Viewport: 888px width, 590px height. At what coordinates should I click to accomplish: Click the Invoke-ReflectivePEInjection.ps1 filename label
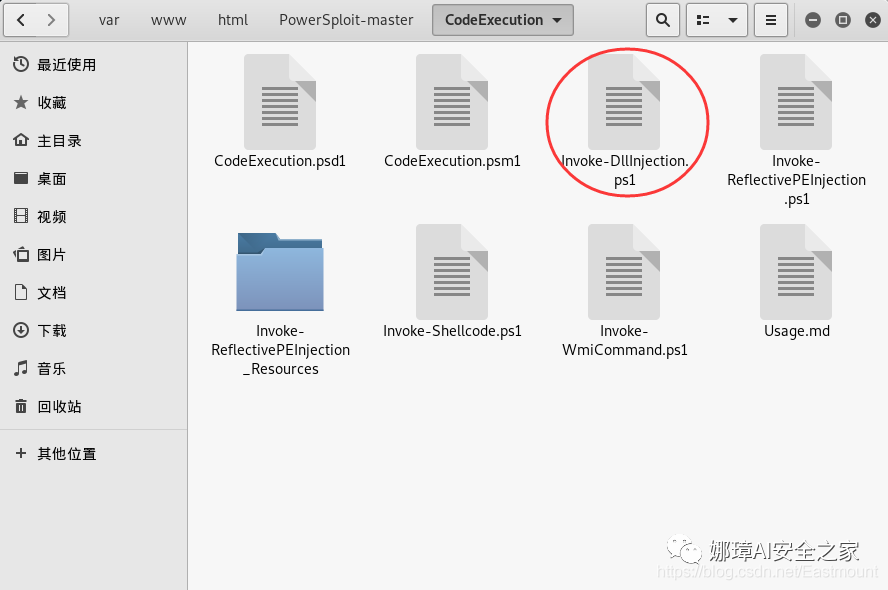tap(796, 180)
